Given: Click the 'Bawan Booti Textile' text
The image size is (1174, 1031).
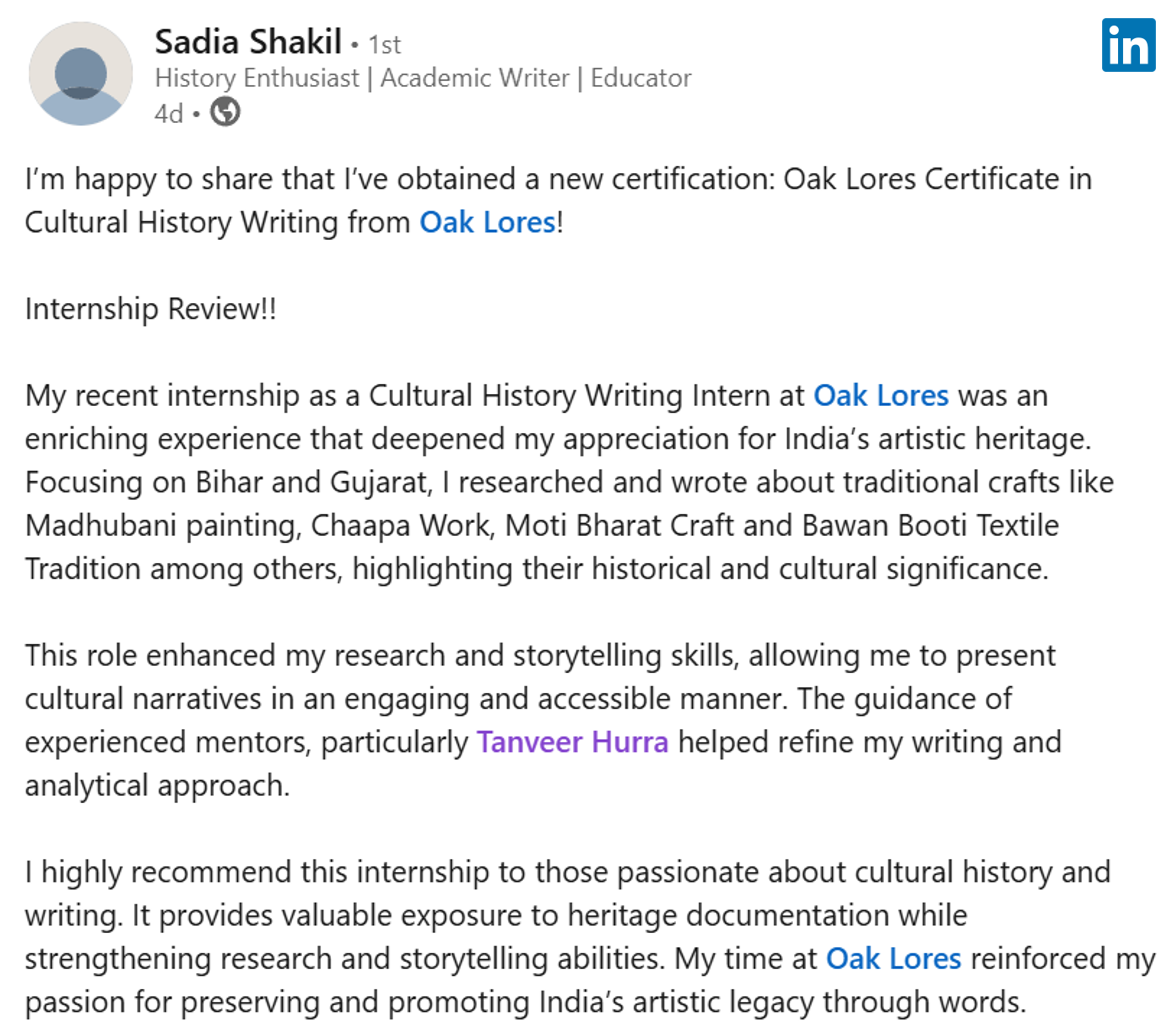Looking at the screenshot, I should pos(931,526).
